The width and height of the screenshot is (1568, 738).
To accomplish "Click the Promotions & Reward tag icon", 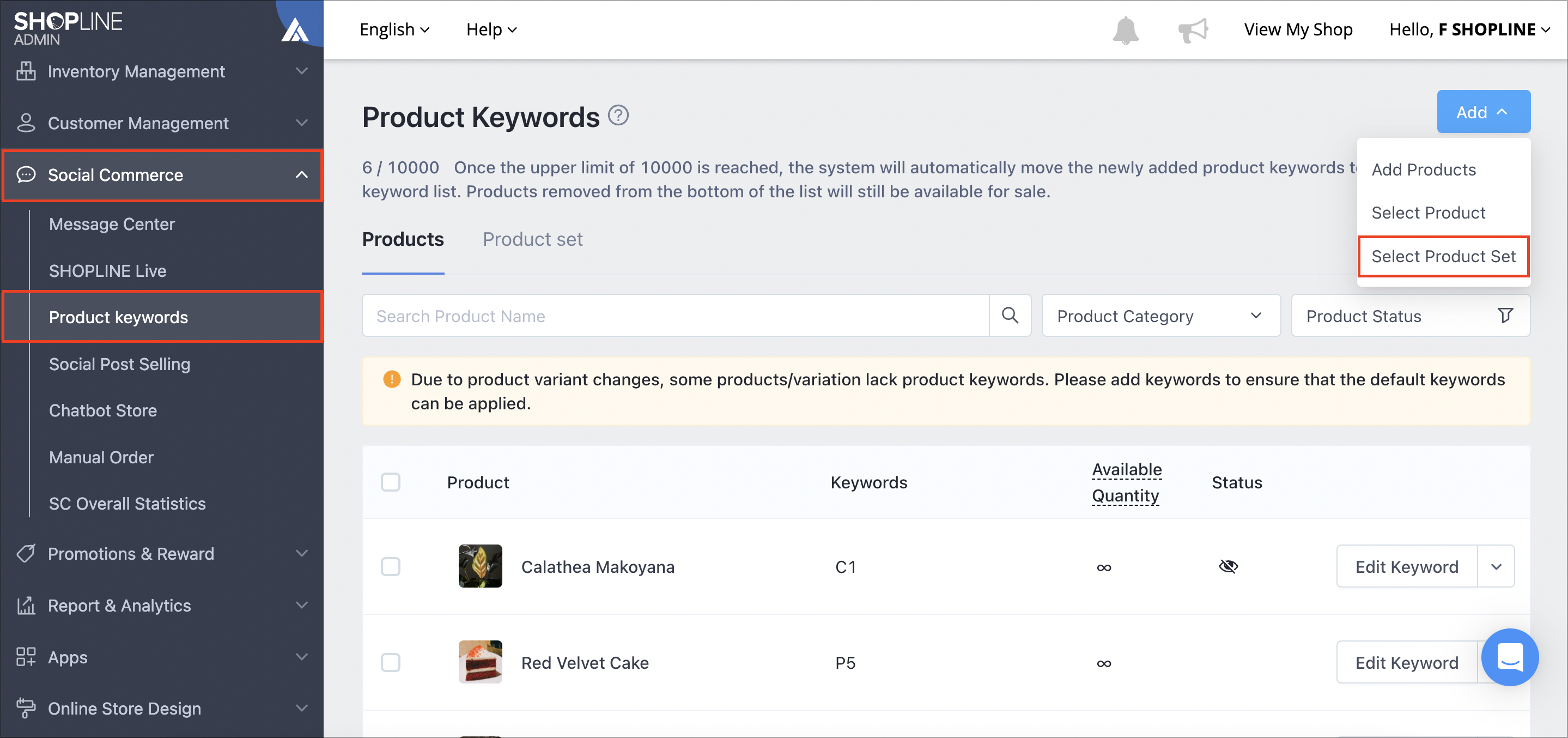I will 26,554.
